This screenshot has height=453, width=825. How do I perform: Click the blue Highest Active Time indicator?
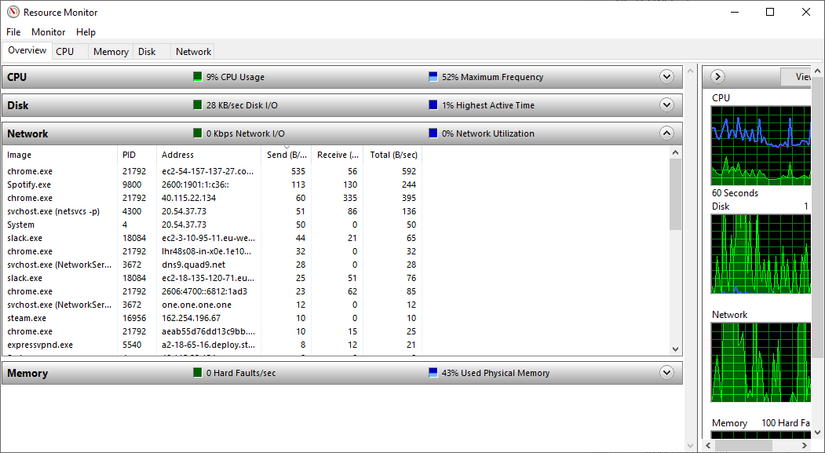(433, 105)
